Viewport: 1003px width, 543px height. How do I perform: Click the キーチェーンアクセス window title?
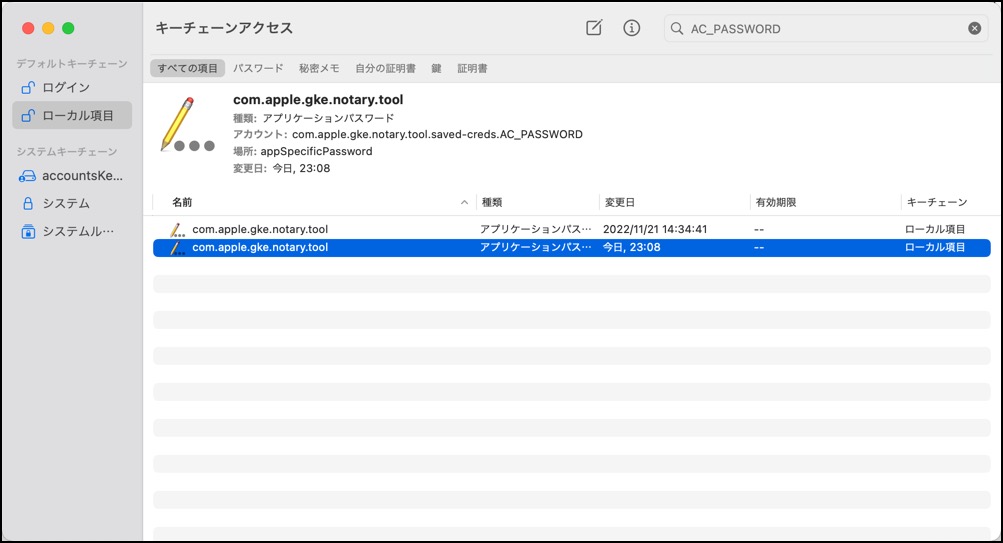point(225,28)
